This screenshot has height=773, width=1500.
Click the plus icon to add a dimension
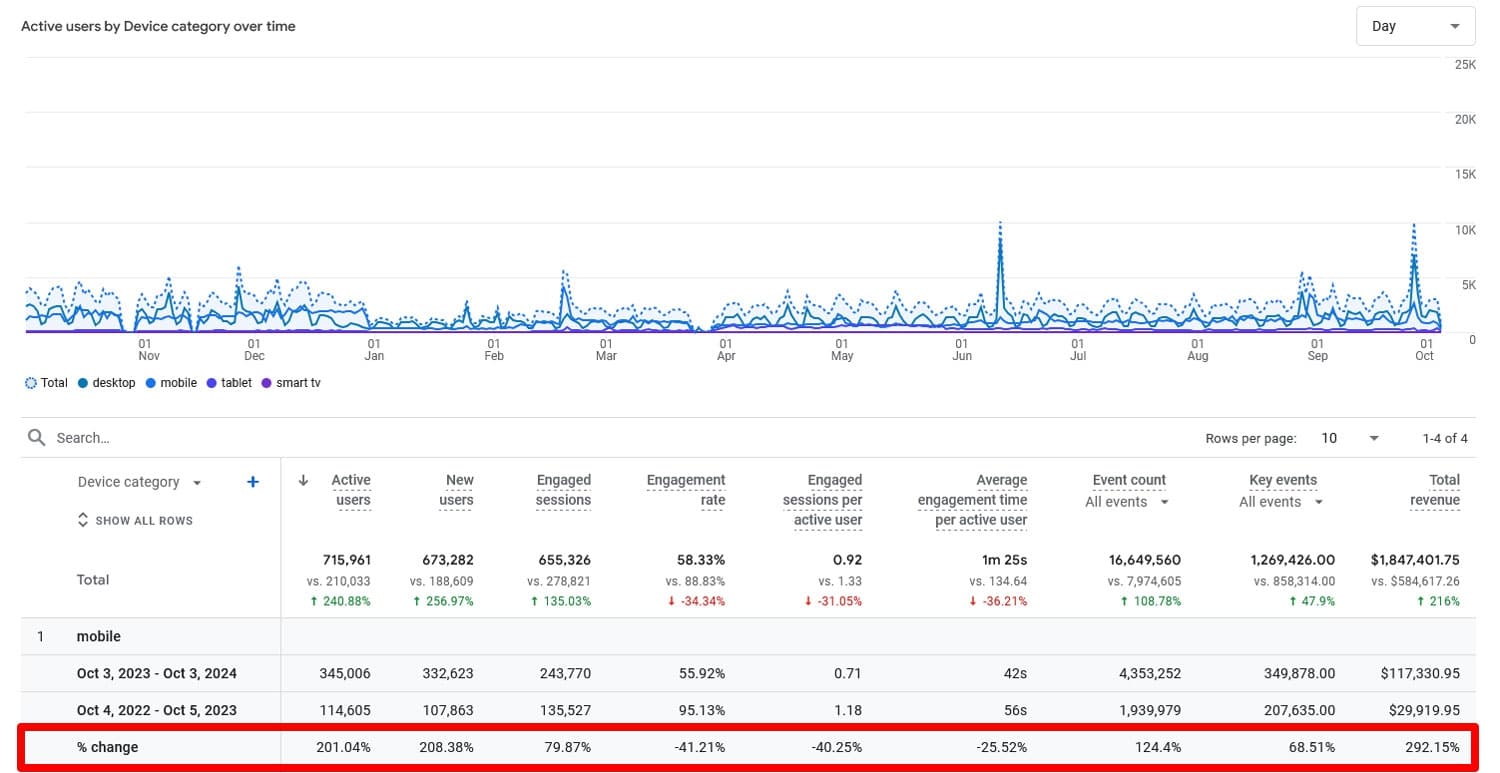click(252, 481)
